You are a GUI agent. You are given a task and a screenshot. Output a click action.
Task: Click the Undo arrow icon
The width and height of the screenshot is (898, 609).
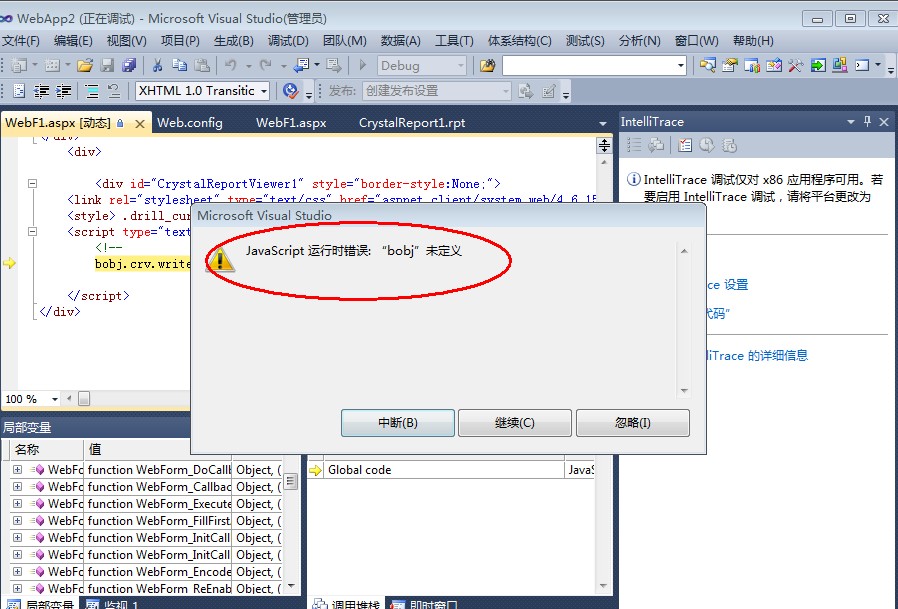tap(231, 65)
